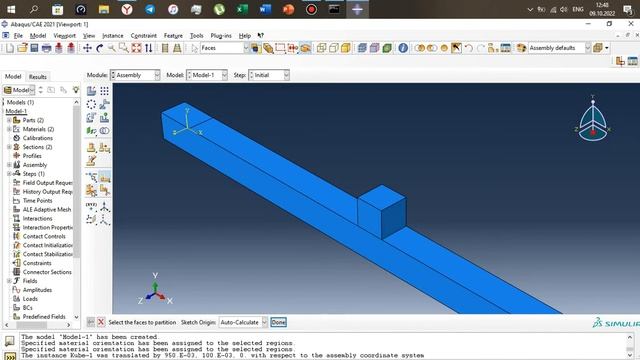The height and width of the screenshot is (360, 640).
Task: Open the File menu
Action: 18,36
